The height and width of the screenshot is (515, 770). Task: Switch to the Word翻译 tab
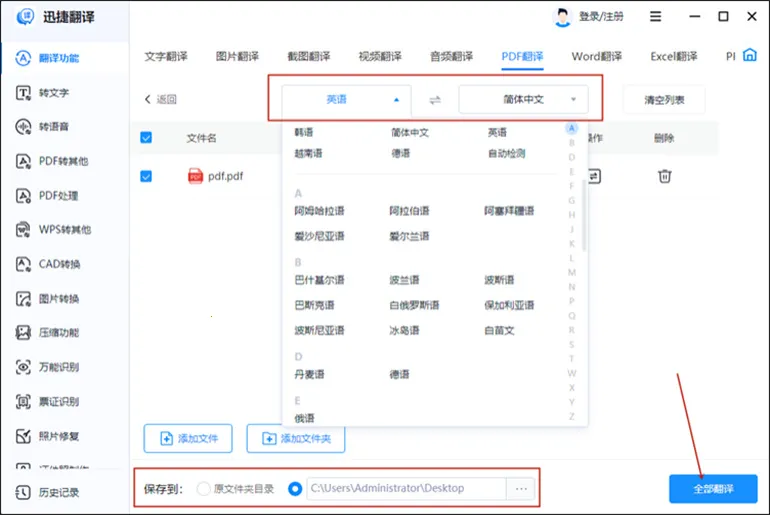(x=596, y=57)
